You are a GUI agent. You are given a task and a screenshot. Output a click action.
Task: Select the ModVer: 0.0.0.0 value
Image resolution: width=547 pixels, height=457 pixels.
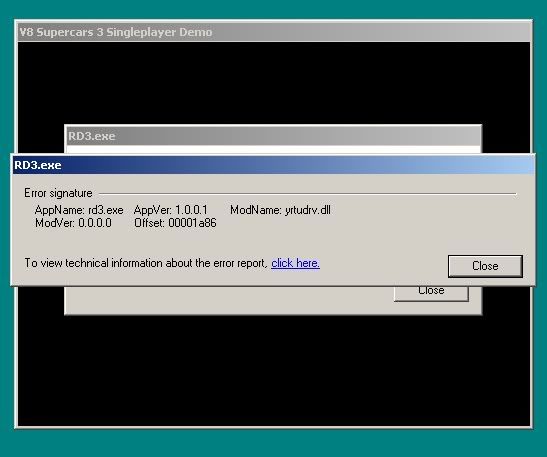73,223
